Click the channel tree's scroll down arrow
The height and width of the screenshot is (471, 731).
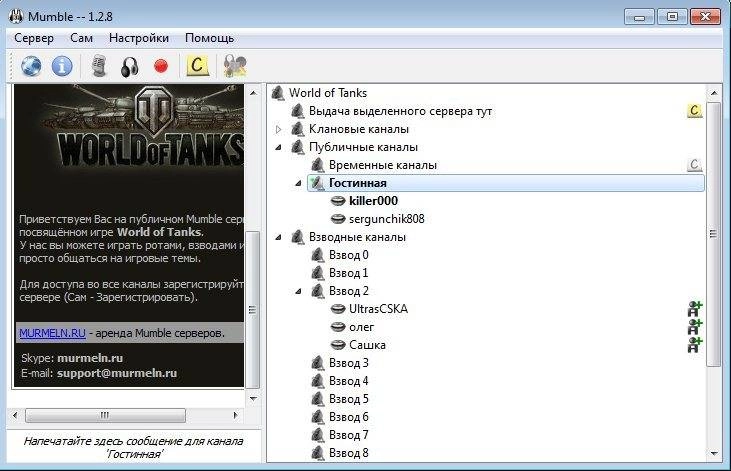click(x=714, y=453)
